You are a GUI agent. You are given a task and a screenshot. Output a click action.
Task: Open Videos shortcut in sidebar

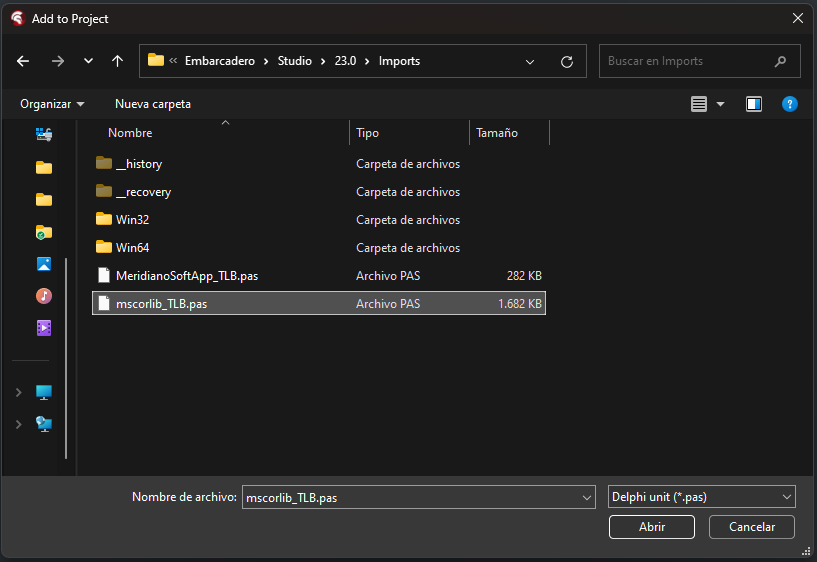44,328
